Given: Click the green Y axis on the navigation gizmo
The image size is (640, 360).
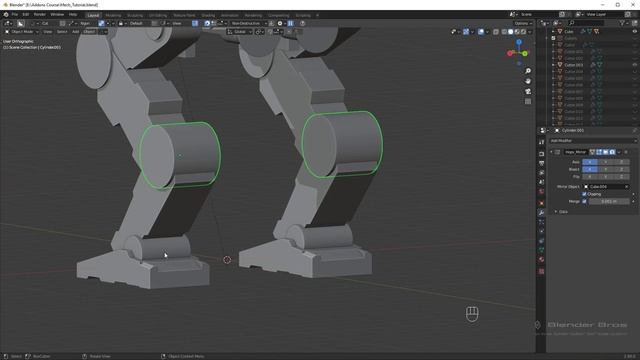Looking at the screenshot, I should pyautogui.click(x=525, y=53).
